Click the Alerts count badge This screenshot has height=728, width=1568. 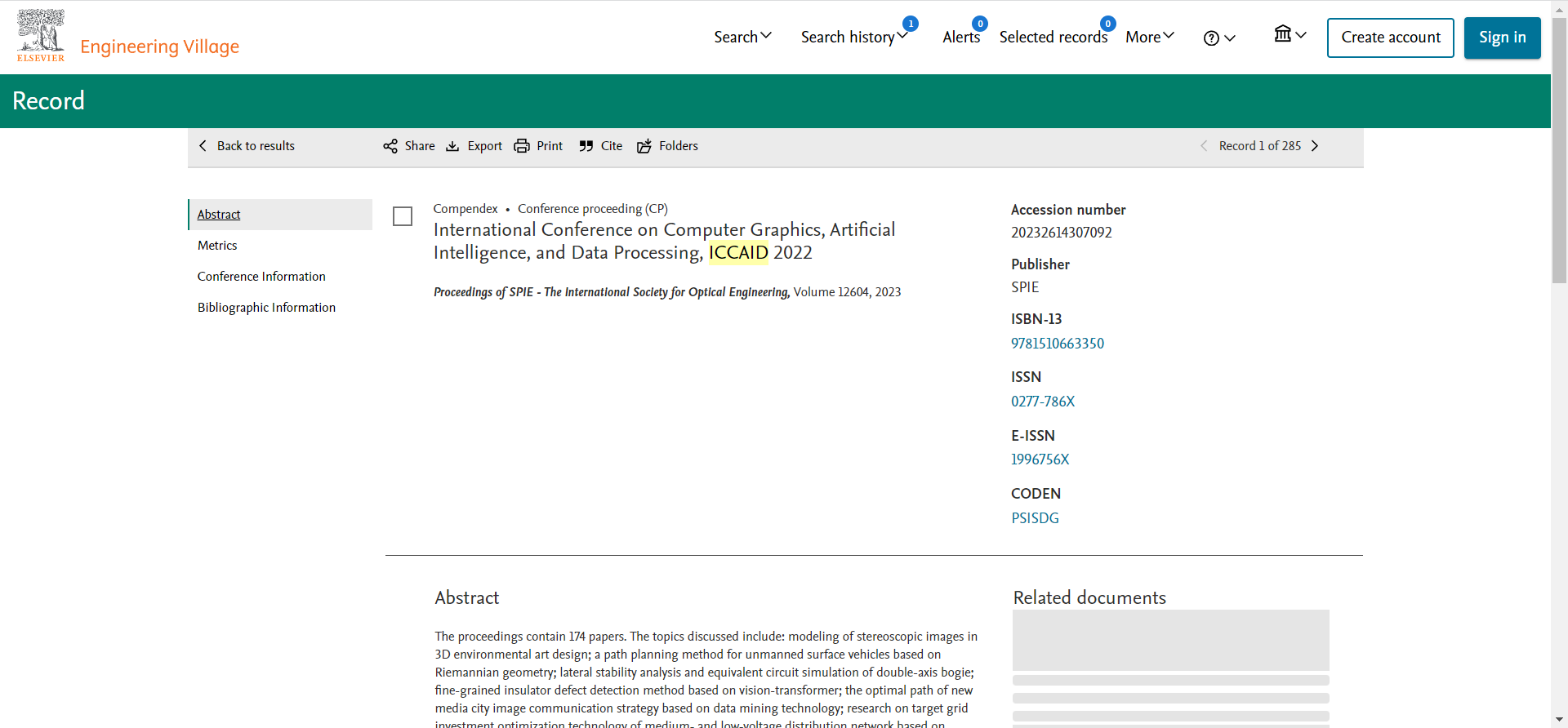980,24
